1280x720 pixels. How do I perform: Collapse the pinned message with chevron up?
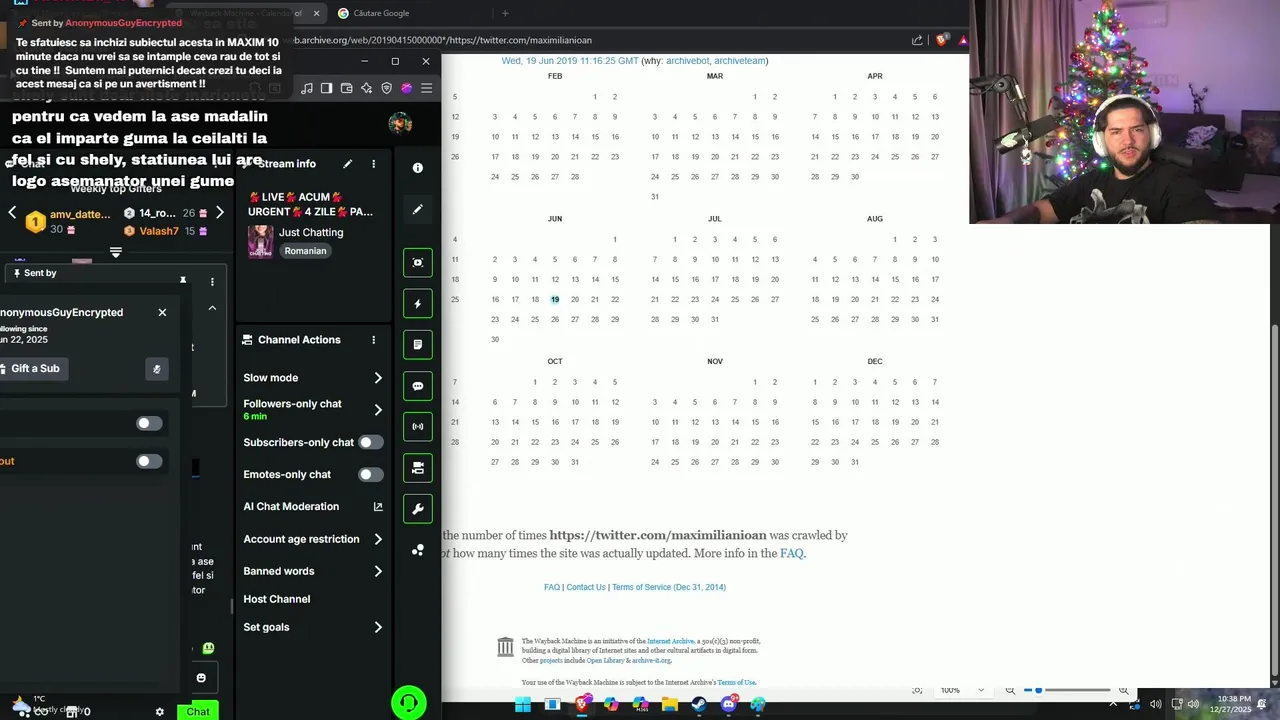click(212, 308)
